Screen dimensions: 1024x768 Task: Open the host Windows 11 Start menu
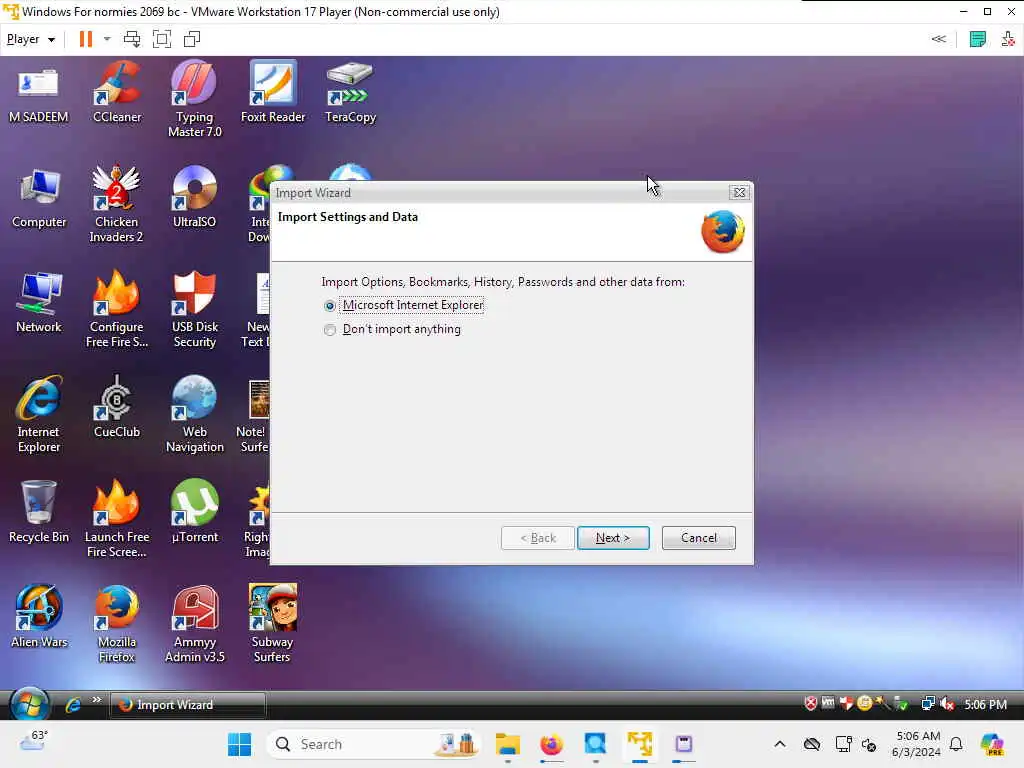pos(239,744)
